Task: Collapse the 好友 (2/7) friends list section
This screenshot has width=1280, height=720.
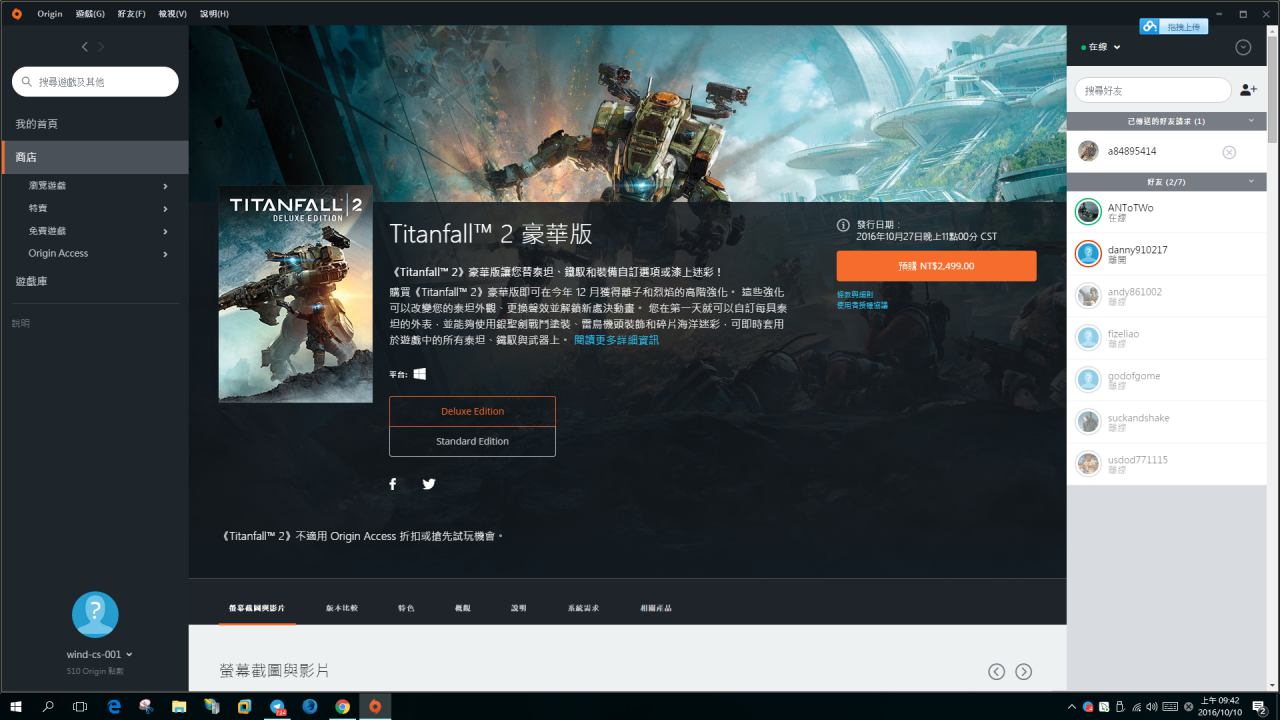Action: (x=1250, y=181)
